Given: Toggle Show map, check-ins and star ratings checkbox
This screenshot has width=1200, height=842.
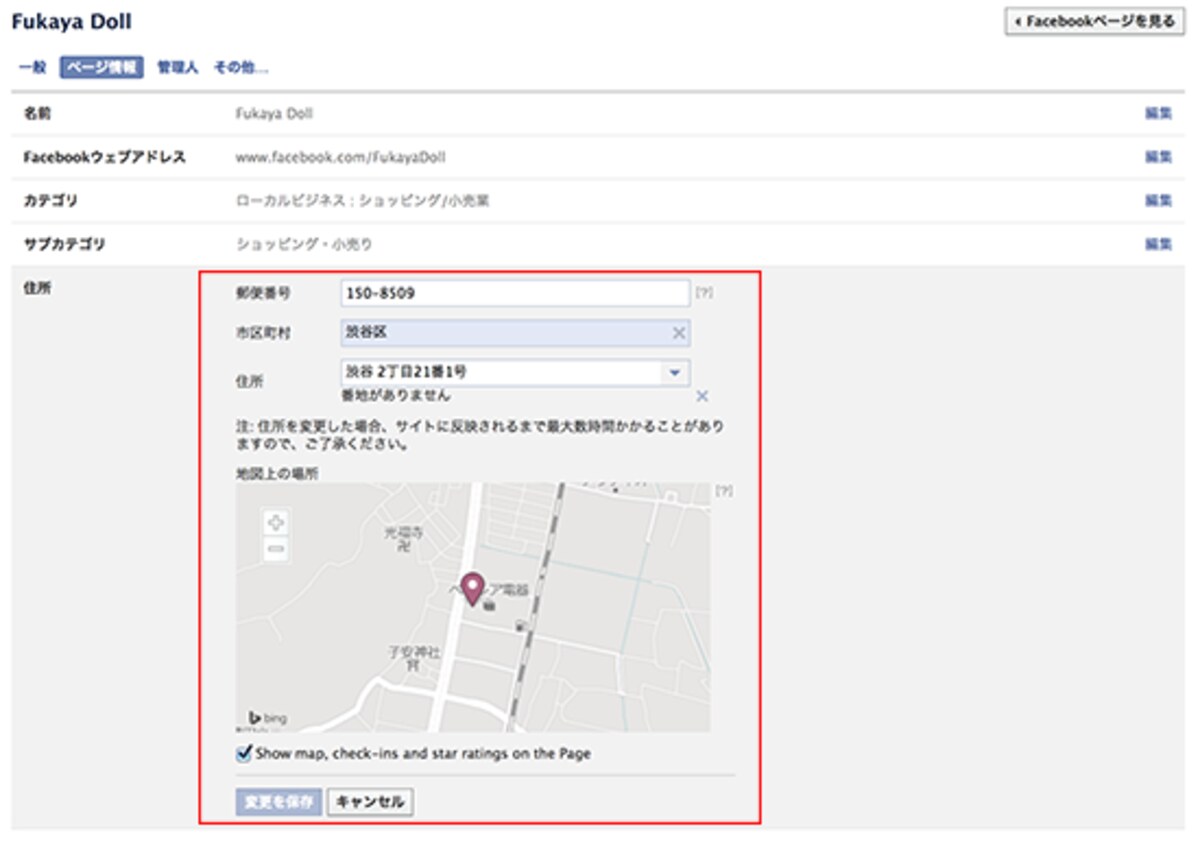Looking at the screenshot, I should tap(244, 753).
